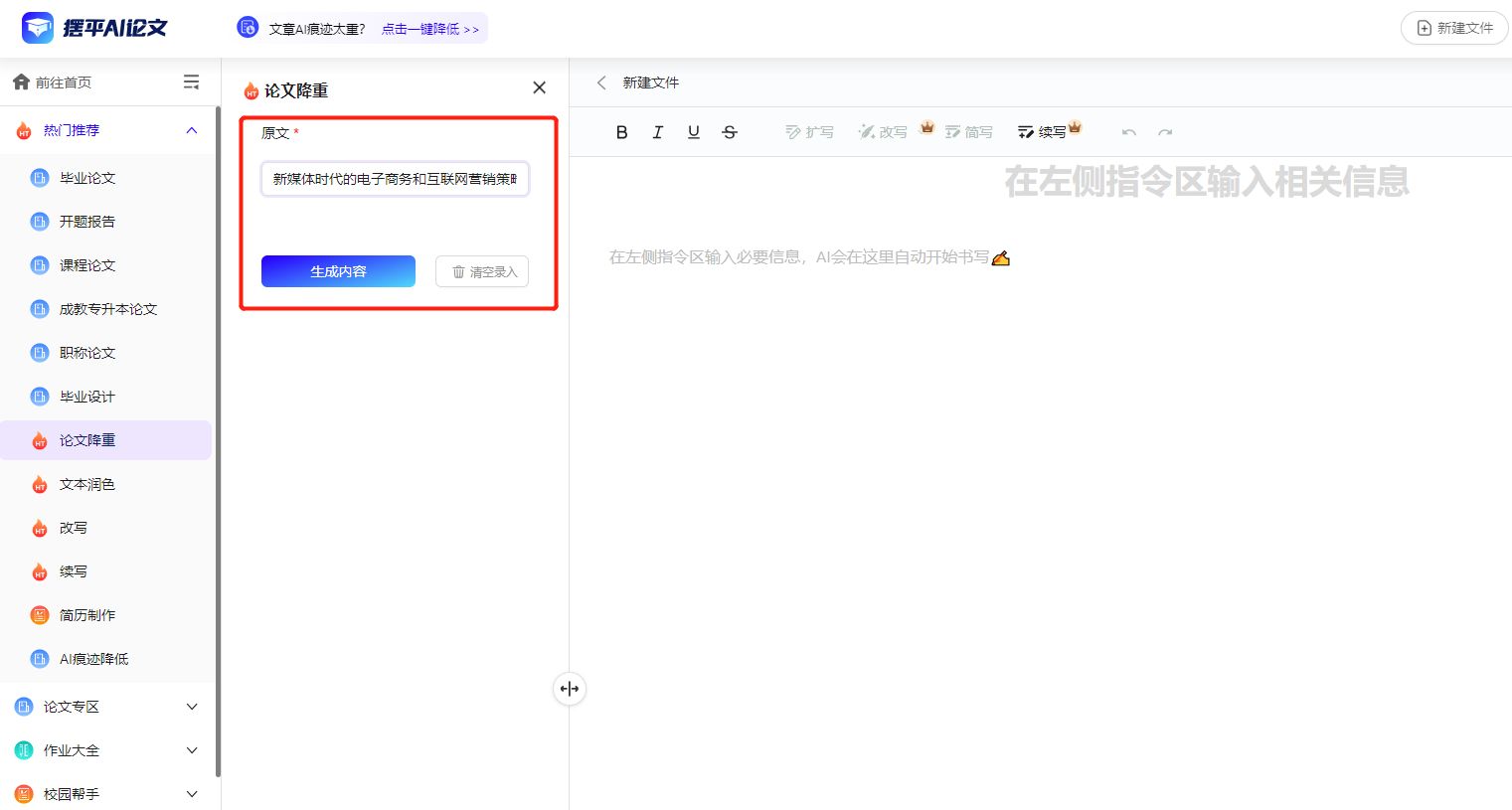The width and height of the screenshot is (1512, 810).
Task: Clear input using the 清空录入 button
Action: 482,270
